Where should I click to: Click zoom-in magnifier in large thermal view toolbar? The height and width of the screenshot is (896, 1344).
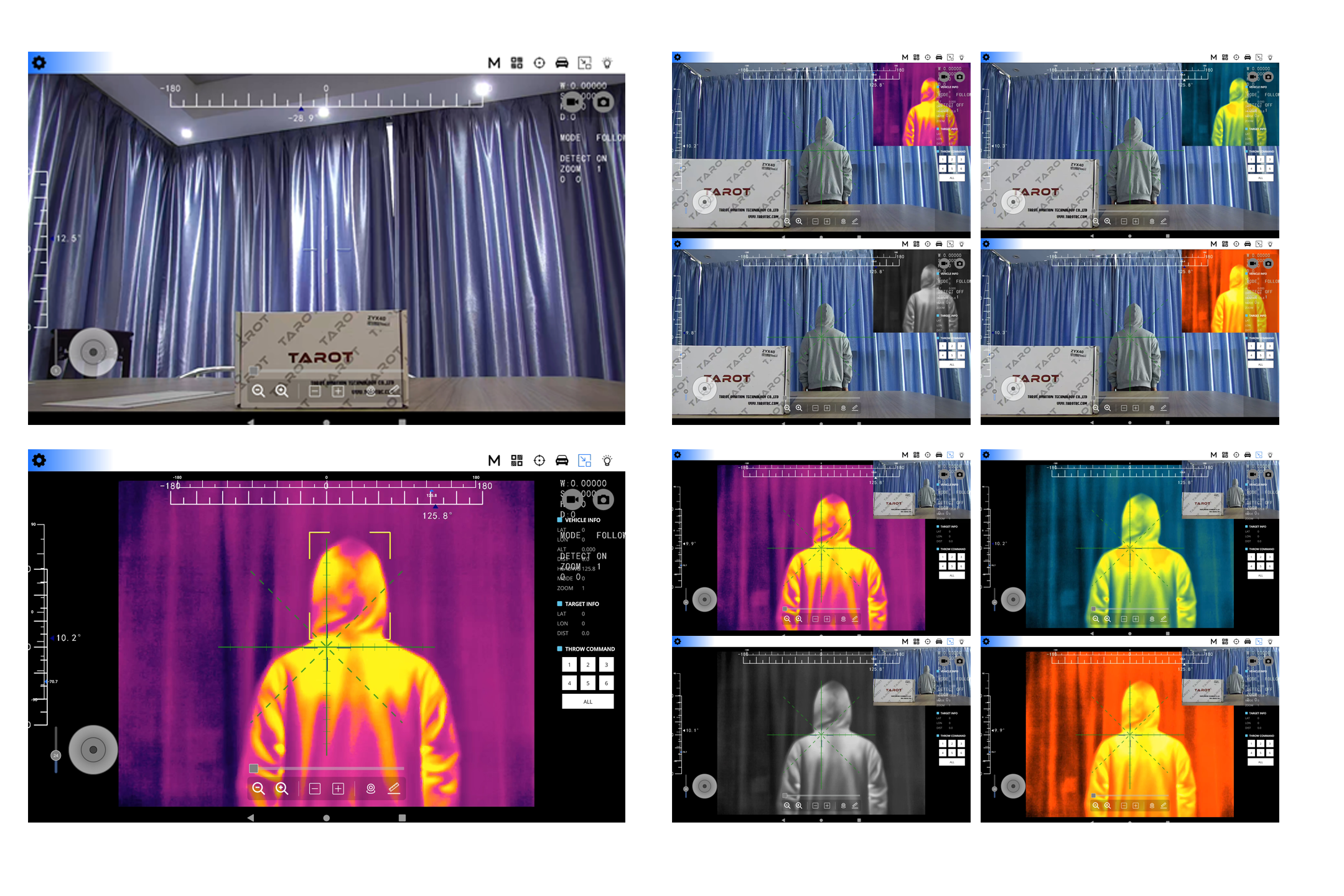[282, 788]
